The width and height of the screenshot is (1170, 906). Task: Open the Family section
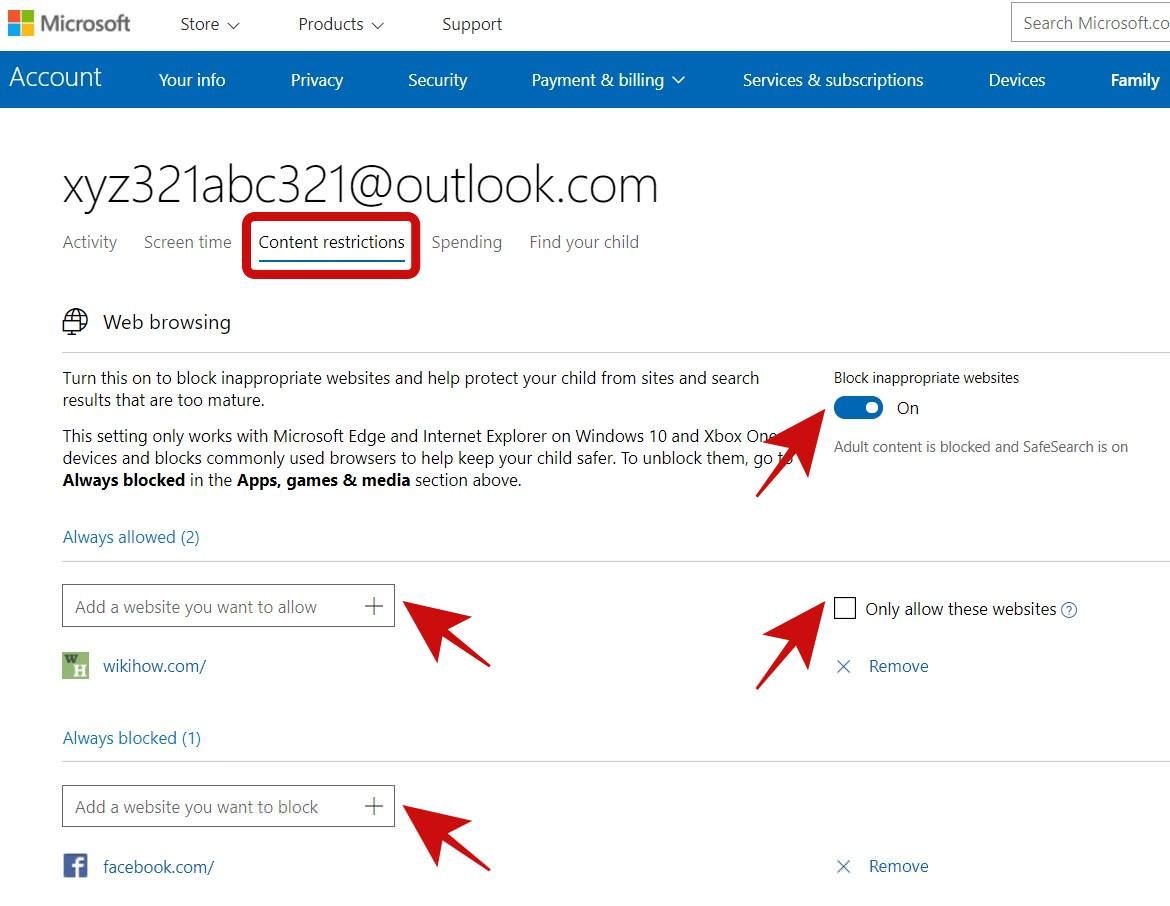[1135, 80]
